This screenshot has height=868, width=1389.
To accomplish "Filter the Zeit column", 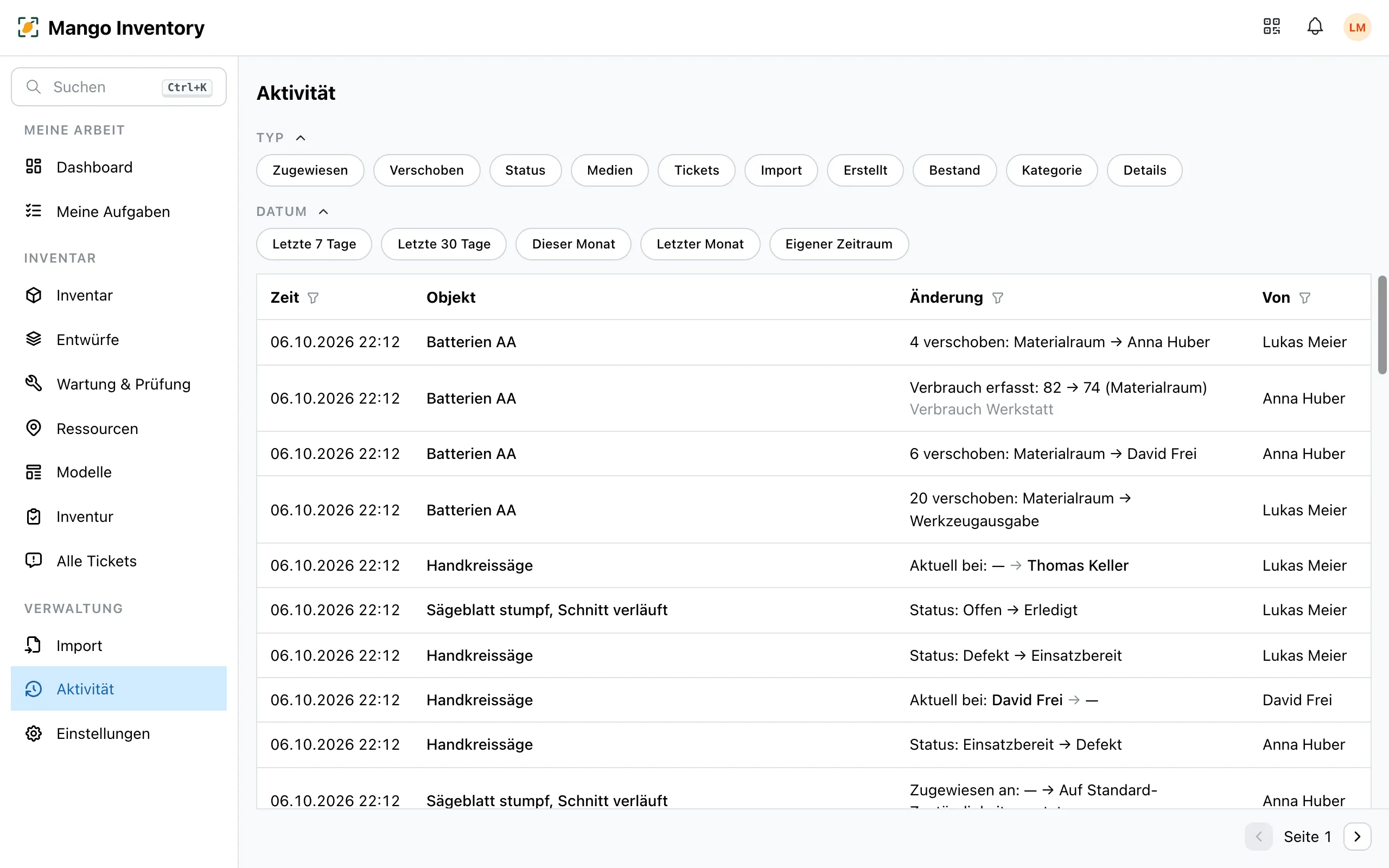I will (313, 298).
